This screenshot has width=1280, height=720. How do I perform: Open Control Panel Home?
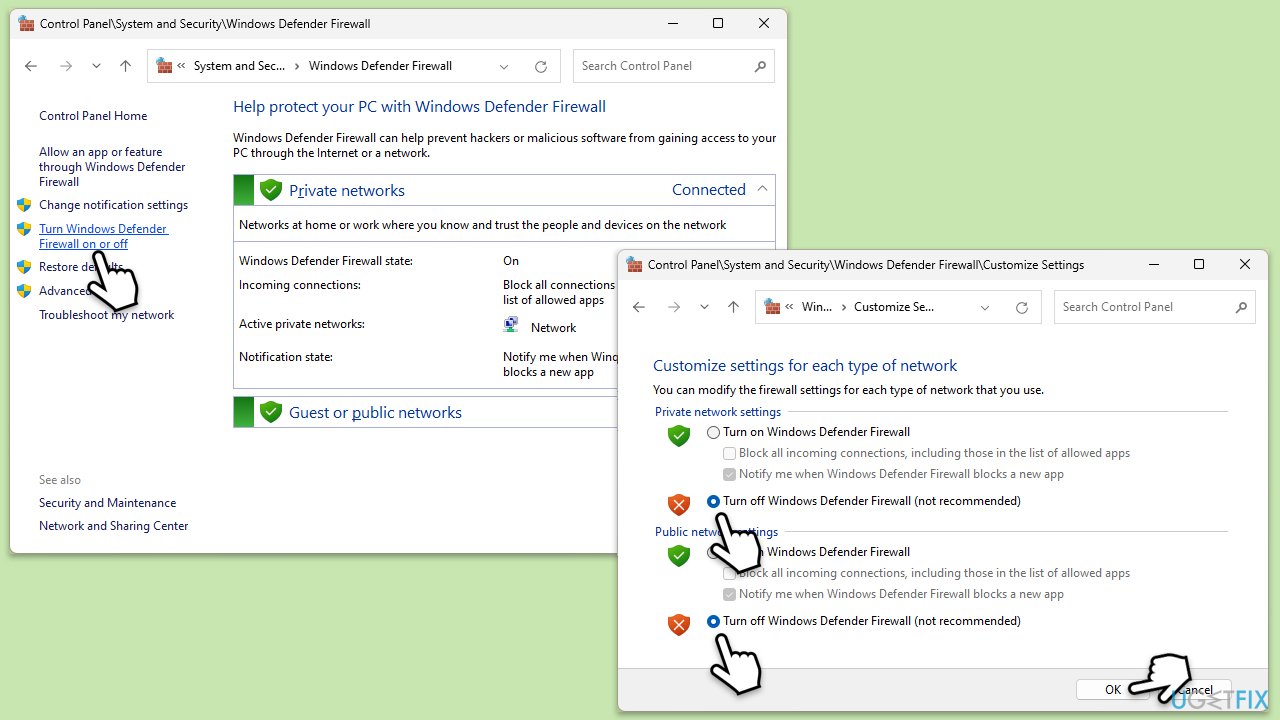[x=93, y=116]
